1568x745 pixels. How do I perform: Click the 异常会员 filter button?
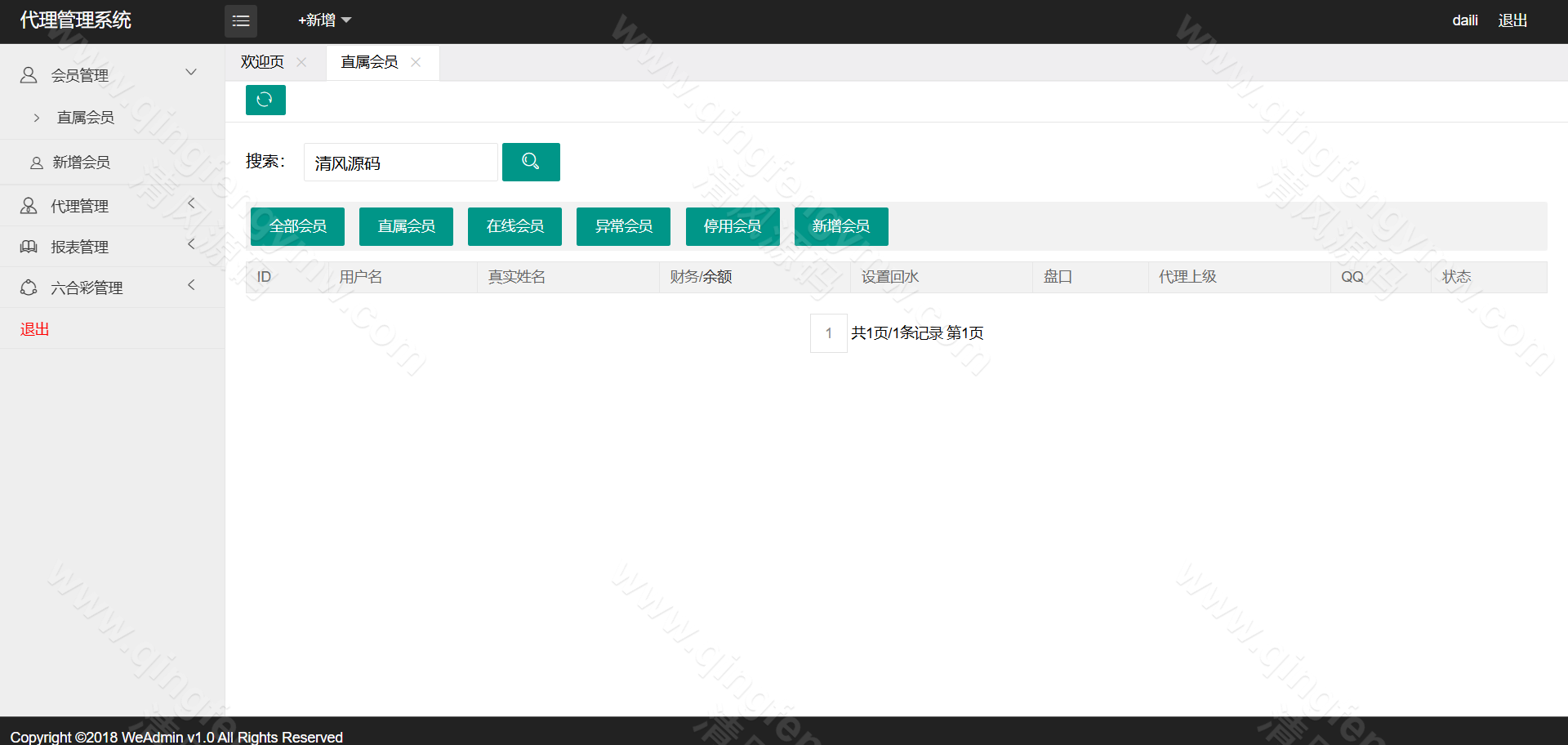[x=623, y=226]
